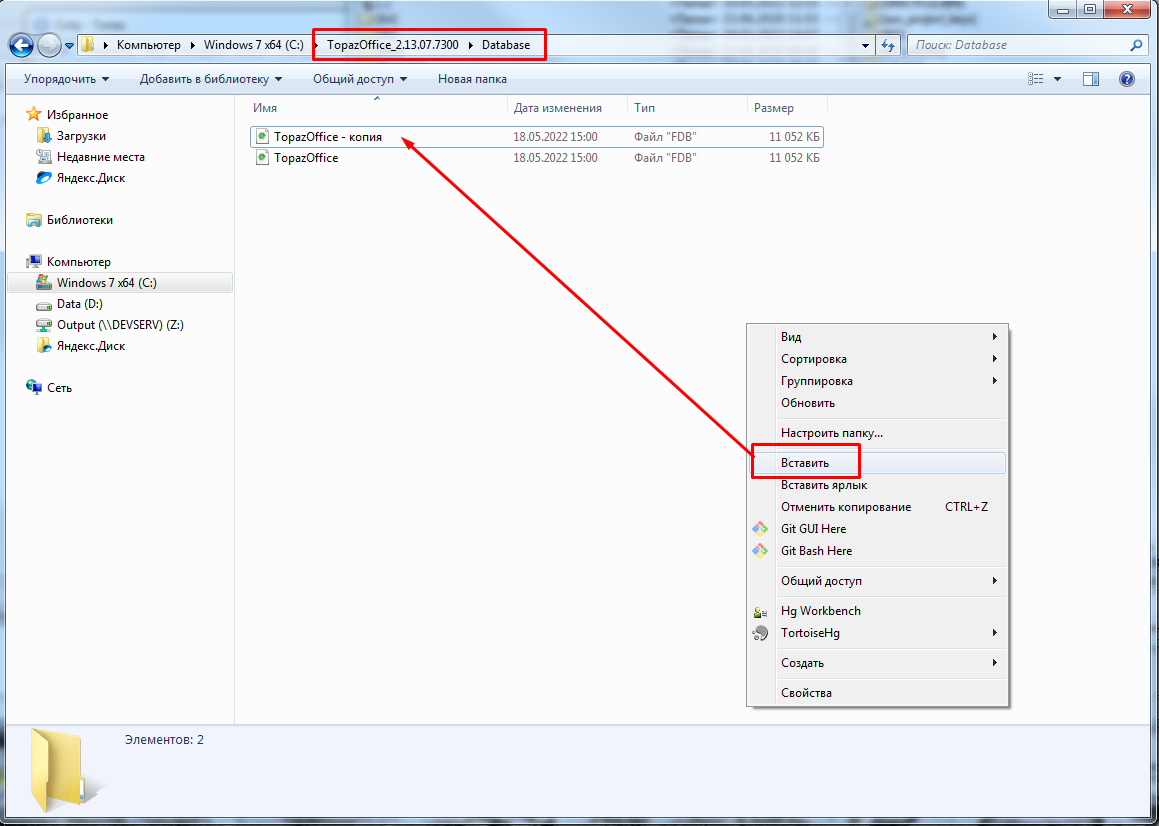The width and height of the screenshot is (1159, 826).
Task: Select Data (D:) drive
Action: coord(80,304)
